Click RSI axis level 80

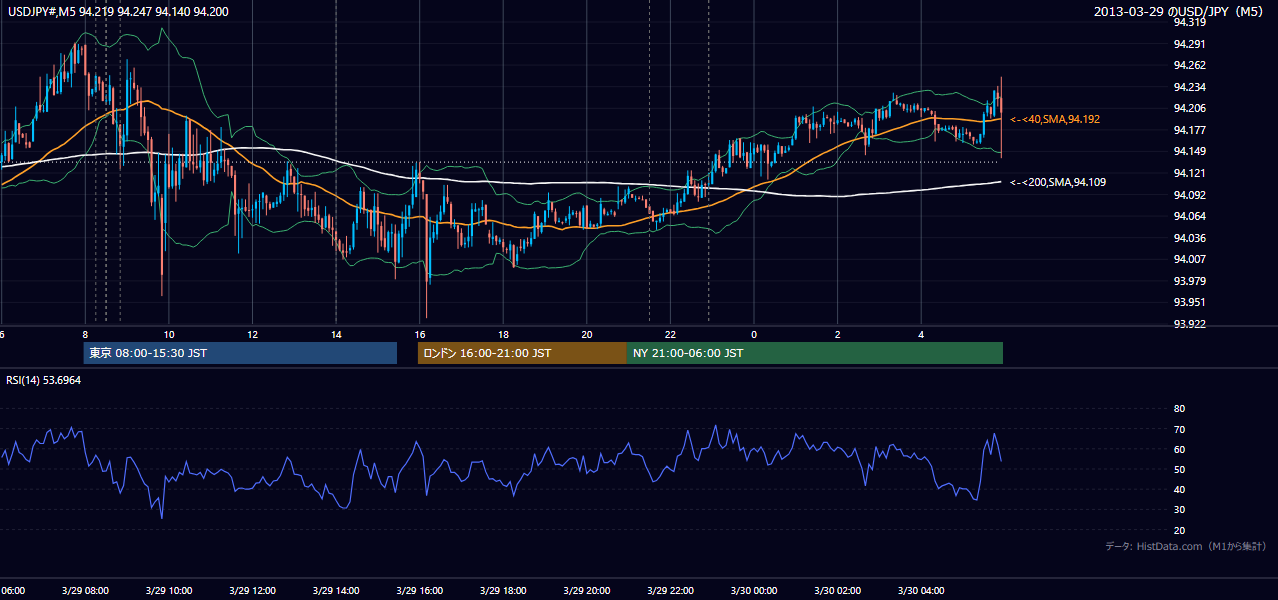1179,409
